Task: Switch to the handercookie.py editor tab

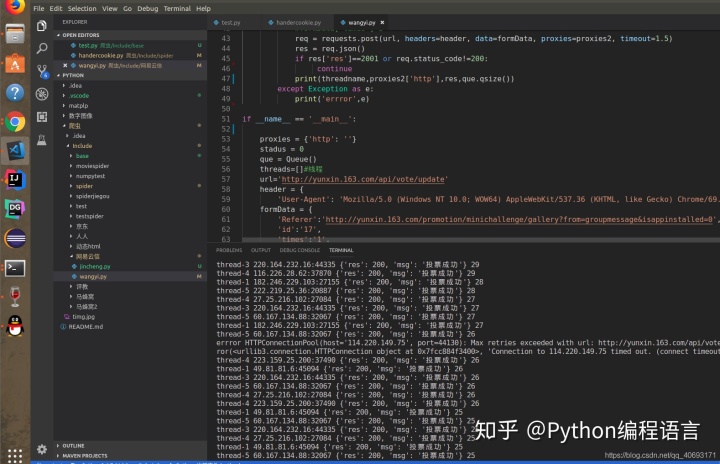Action: [x=298, y=23]
